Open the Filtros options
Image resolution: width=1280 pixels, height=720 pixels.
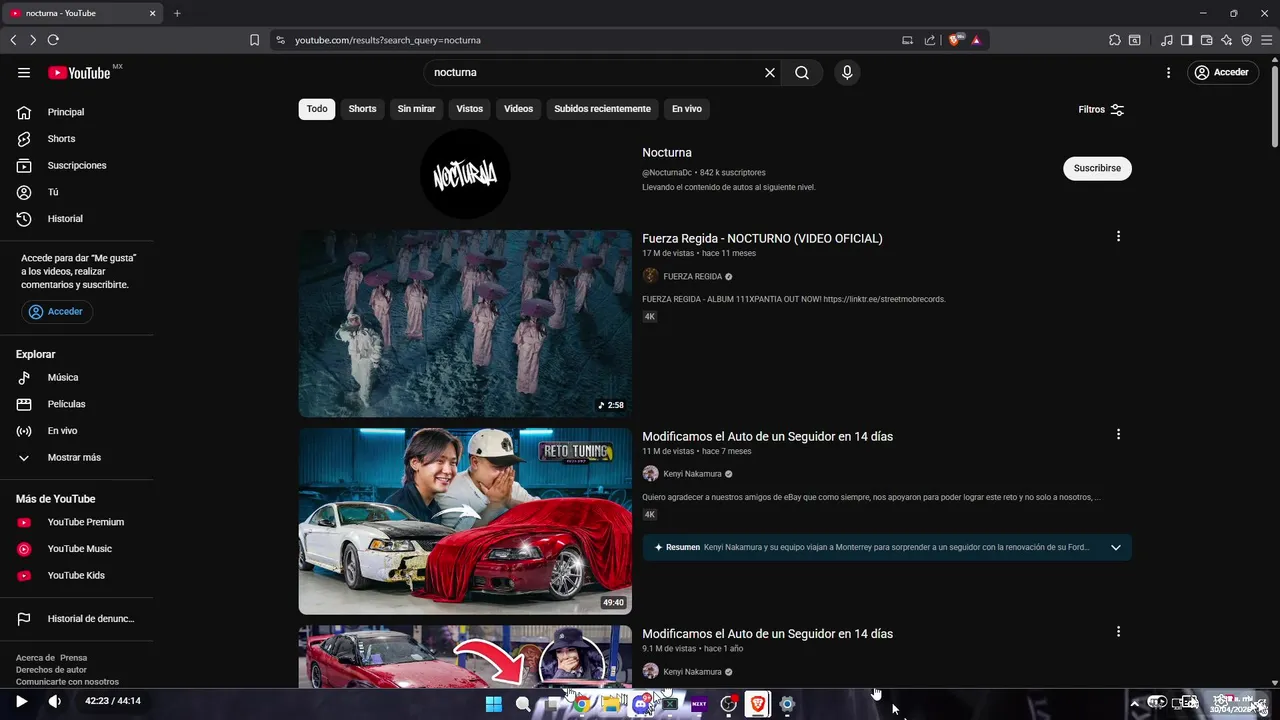click(1101, 110)
